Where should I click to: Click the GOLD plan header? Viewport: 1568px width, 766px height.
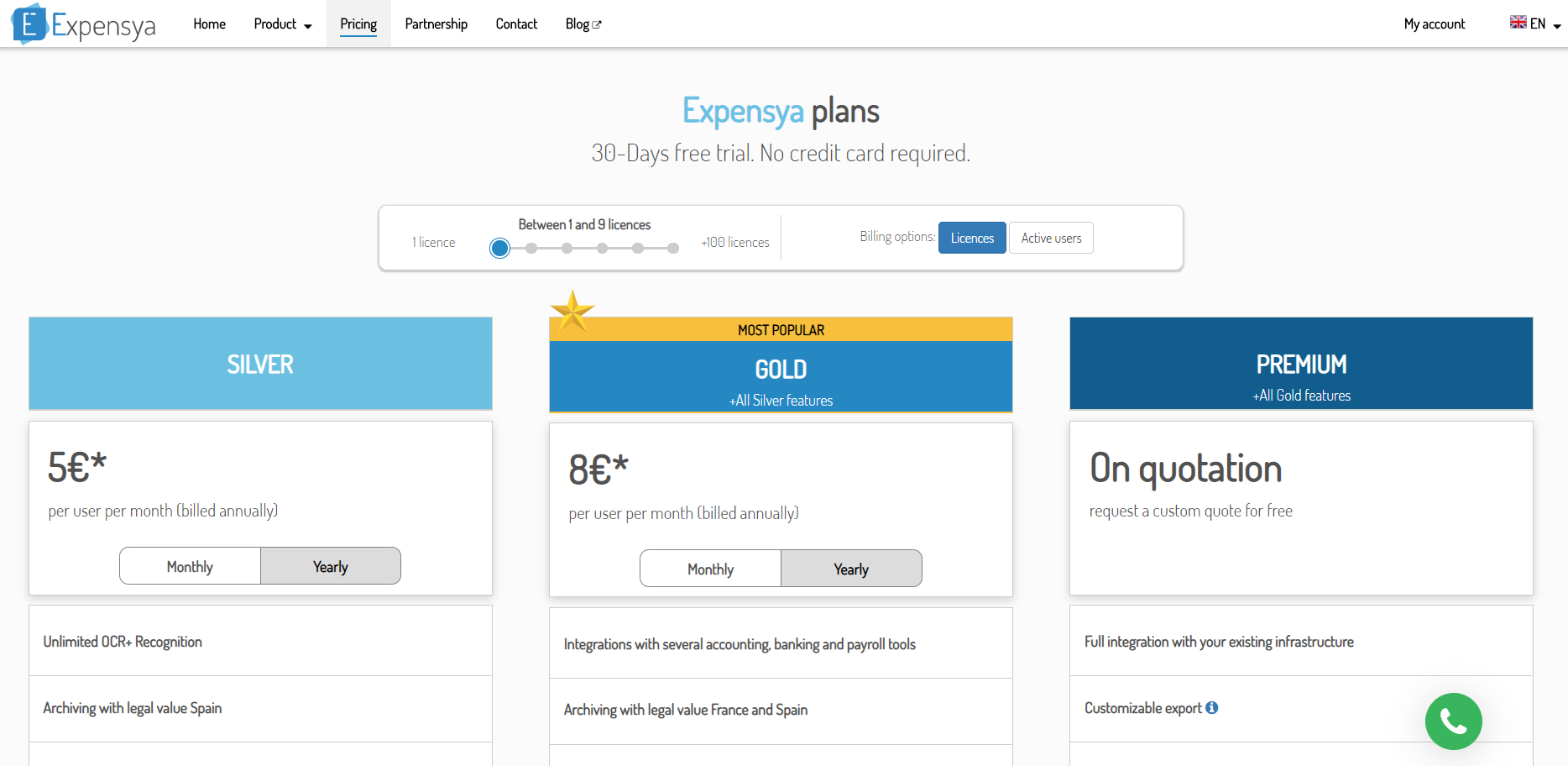point(781,375)
